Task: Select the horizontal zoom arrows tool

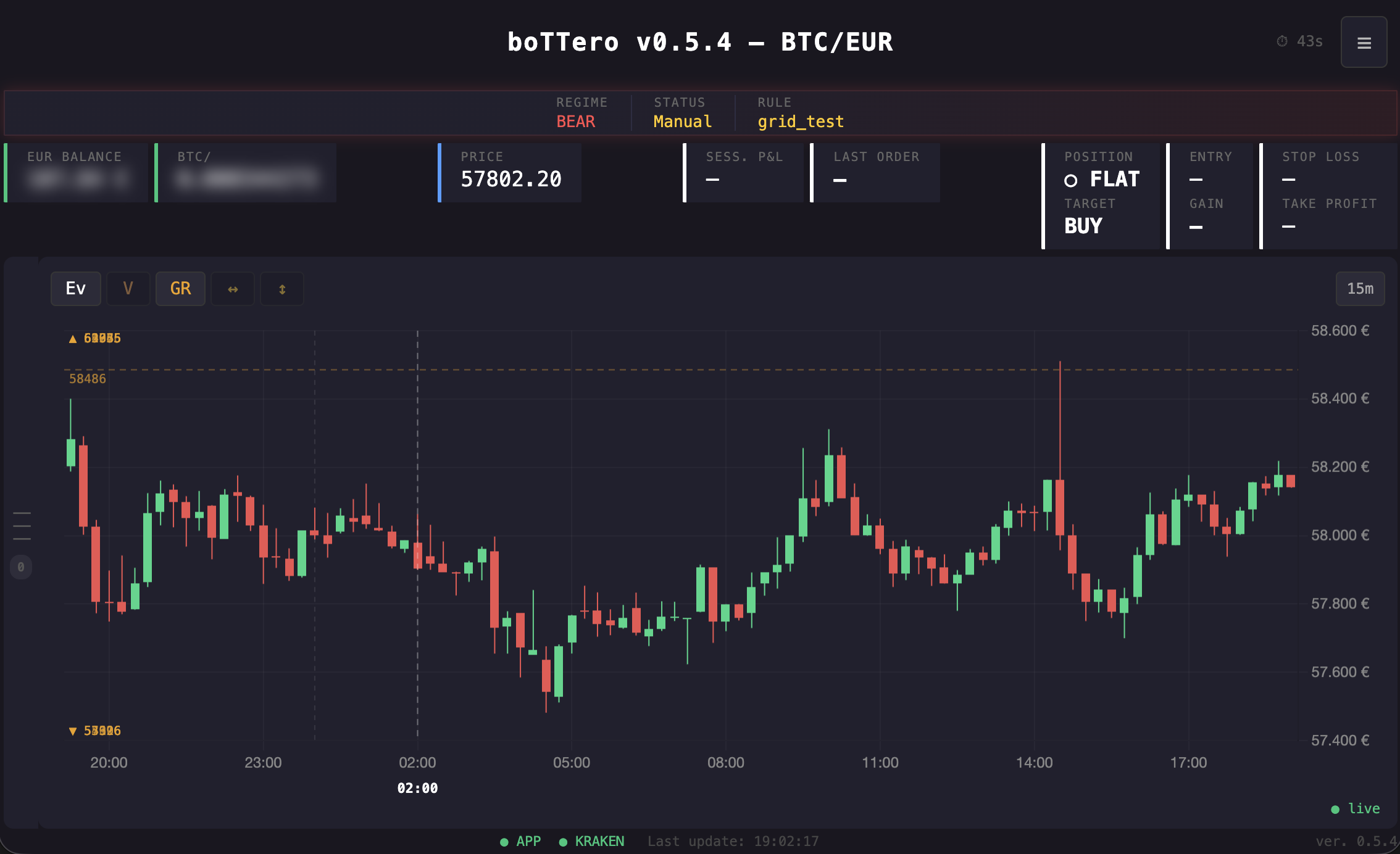Action: pyautogui.click(x=232, y=288)
